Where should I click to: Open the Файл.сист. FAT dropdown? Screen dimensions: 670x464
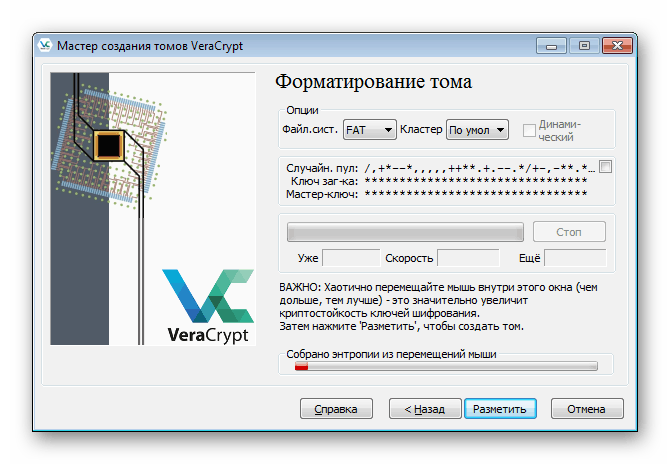pos(370,129)
